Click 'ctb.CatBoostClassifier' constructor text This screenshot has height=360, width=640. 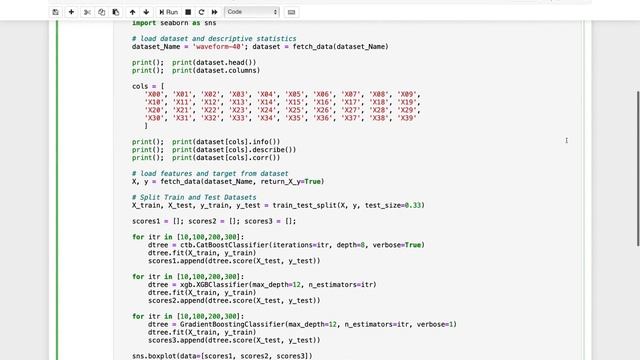click(224, 245)
